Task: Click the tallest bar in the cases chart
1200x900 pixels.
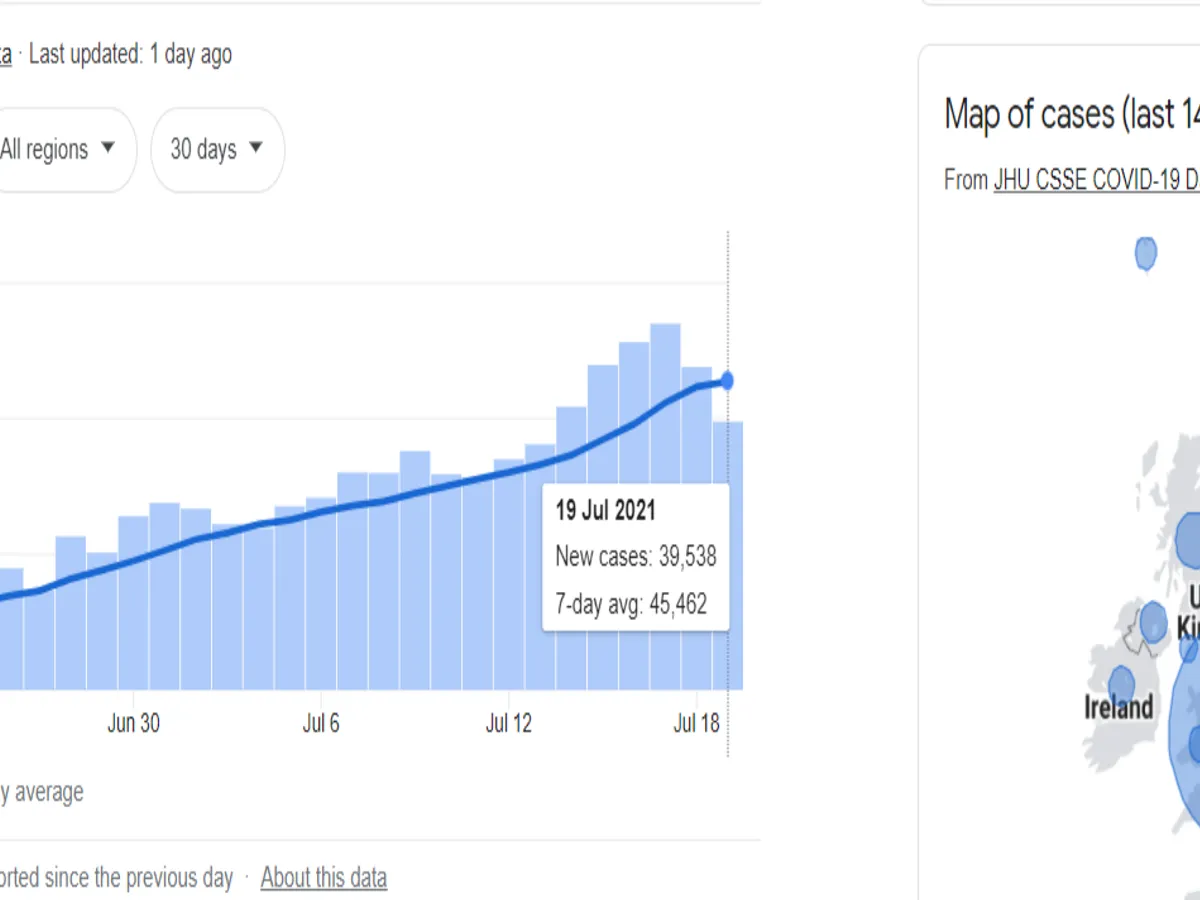Action: pyautogui.click(x=665, y=500)
